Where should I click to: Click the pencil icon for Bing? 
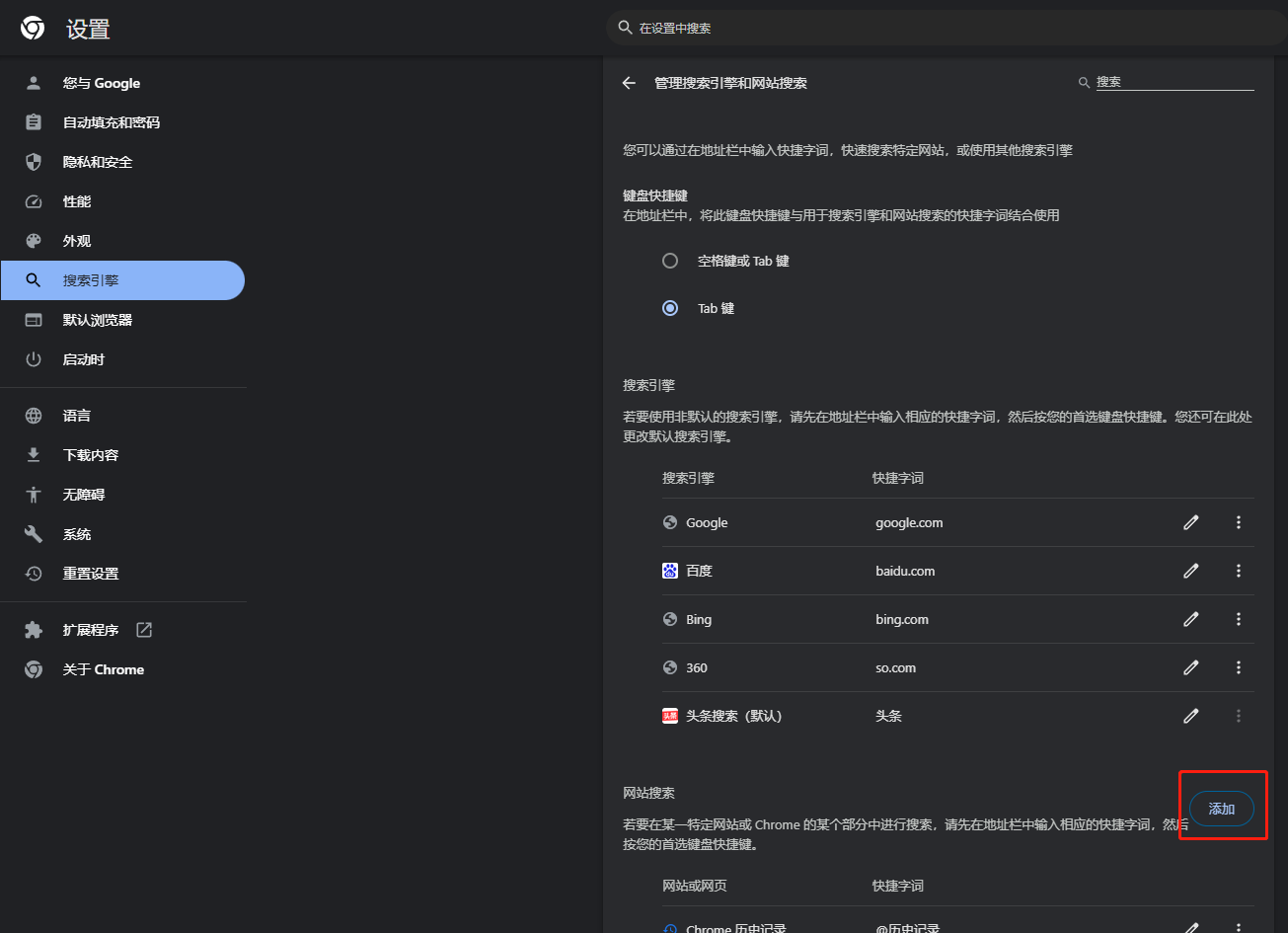(1191, 619)
